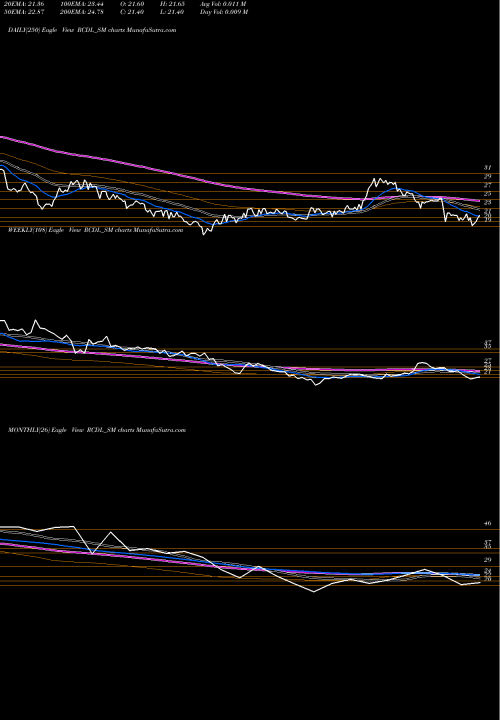Click the 46 price label on monthly chart
500x720 pixels.
[488, 523]
